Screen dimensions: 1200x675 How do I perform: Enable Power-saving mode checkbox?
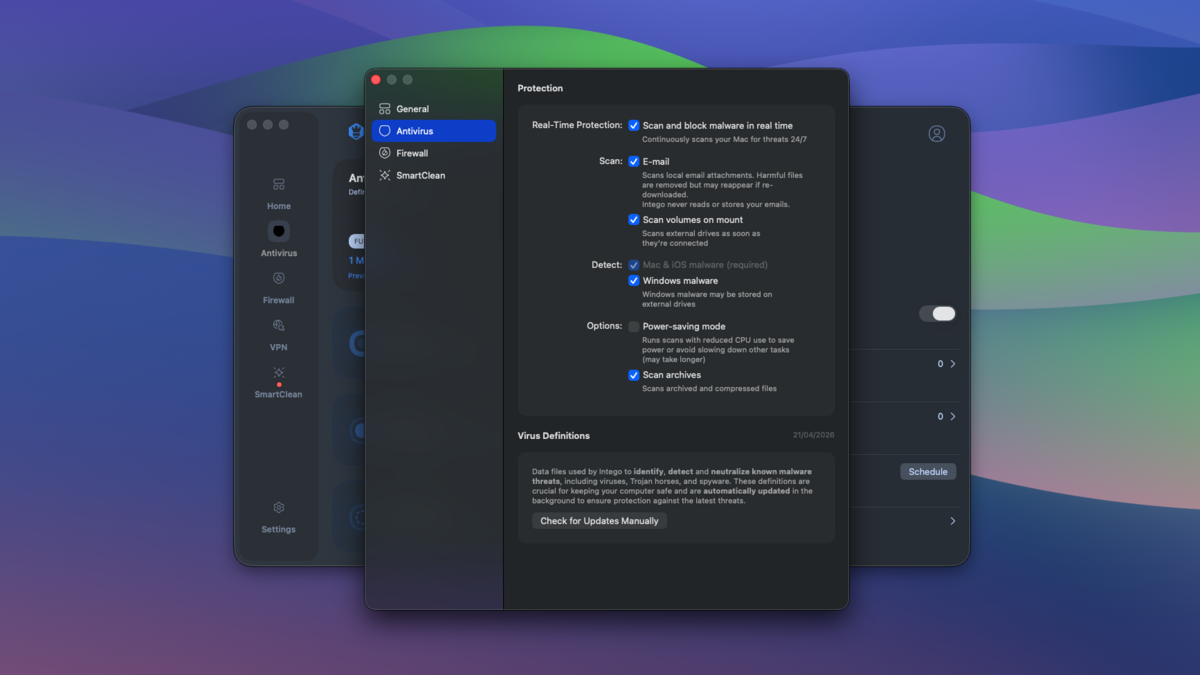click(x=634, y=327)
